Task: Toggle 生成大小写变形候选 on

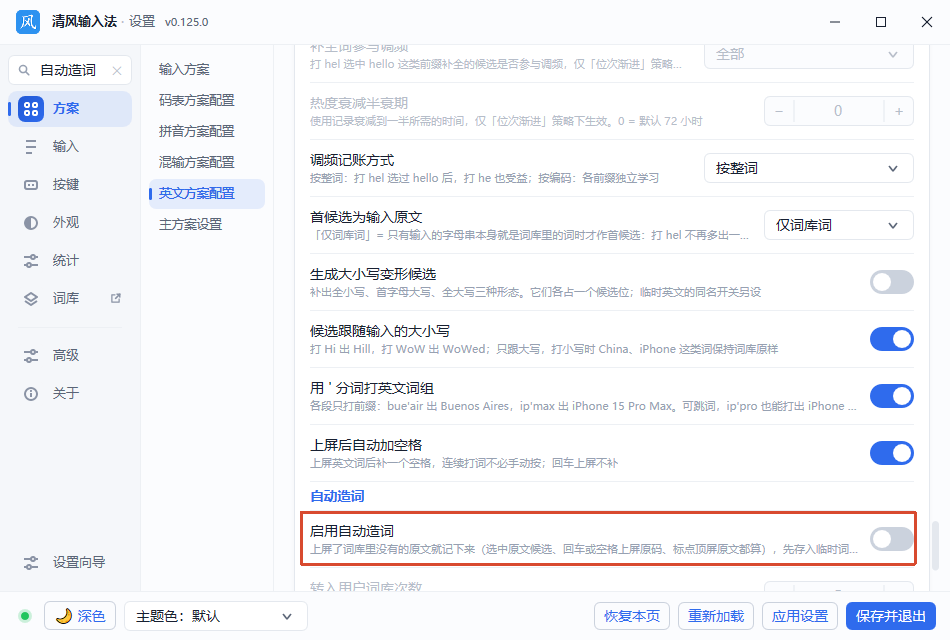Action: (891, 282)
